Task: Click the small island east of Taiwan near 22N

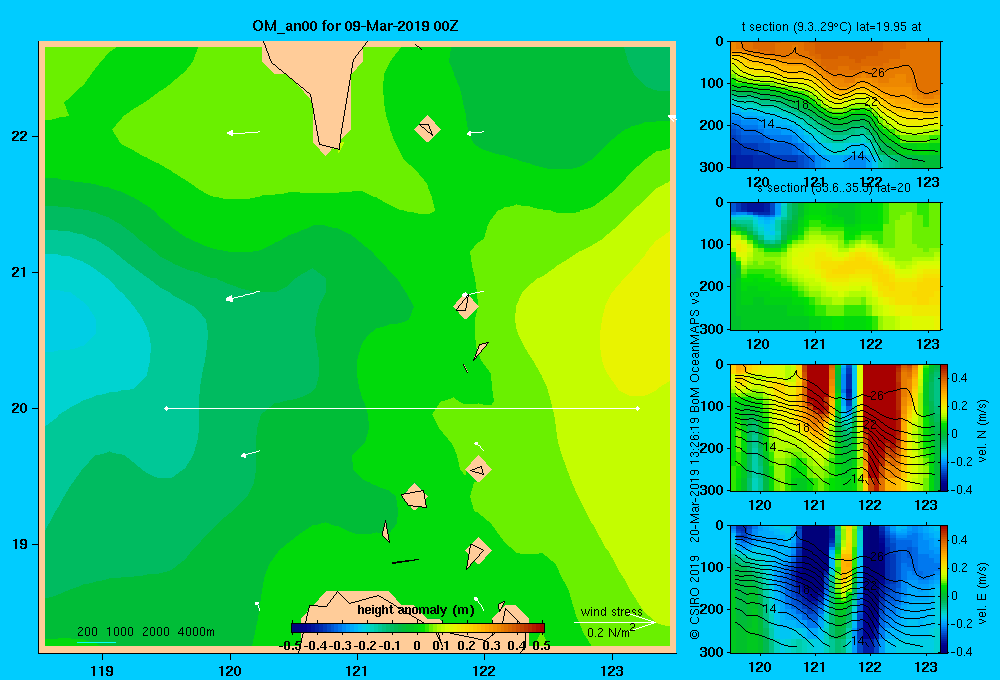Action: (x=427, y=129)
